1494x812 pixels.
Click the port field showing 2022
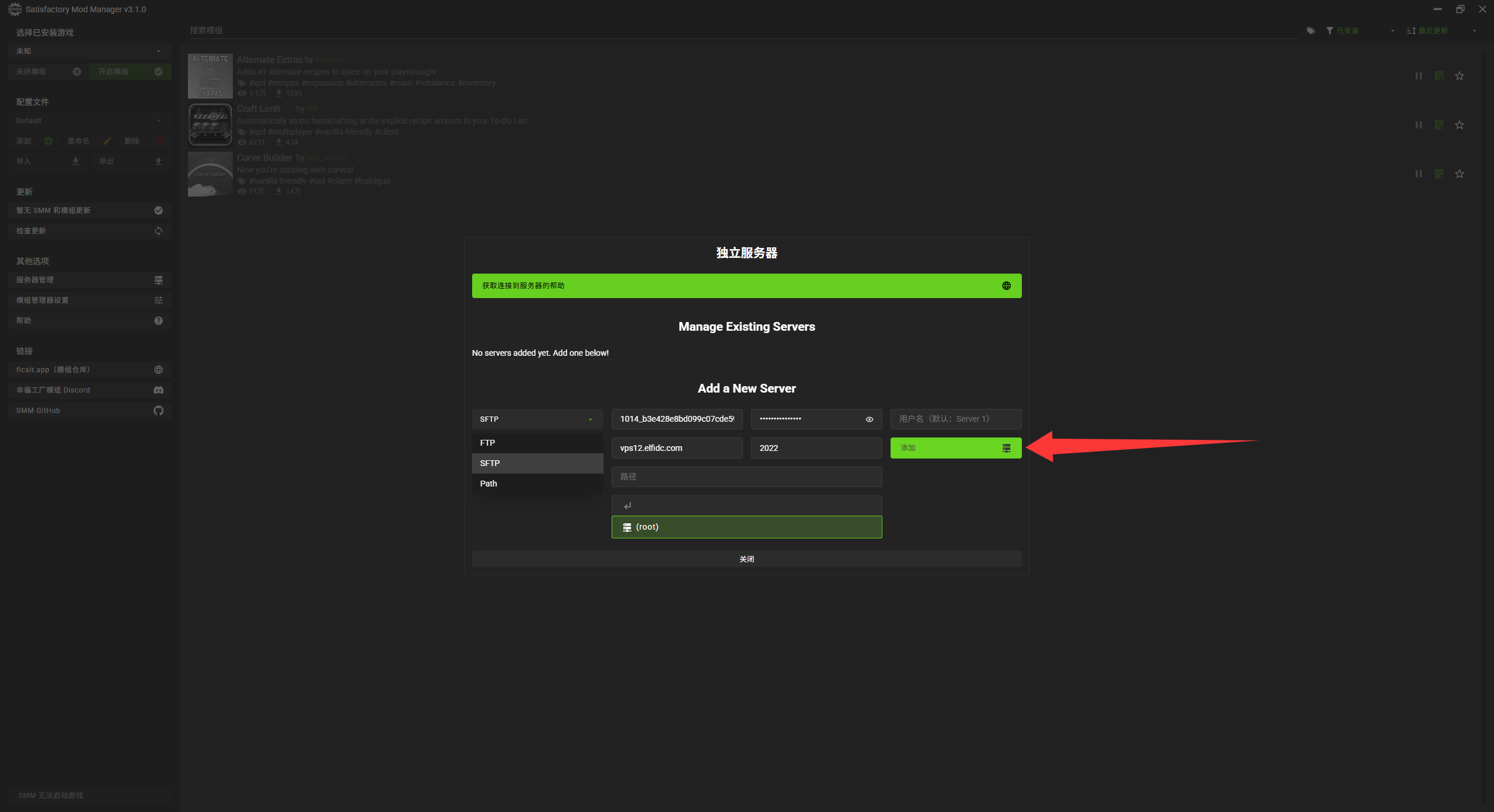click(x=816, y=448)
